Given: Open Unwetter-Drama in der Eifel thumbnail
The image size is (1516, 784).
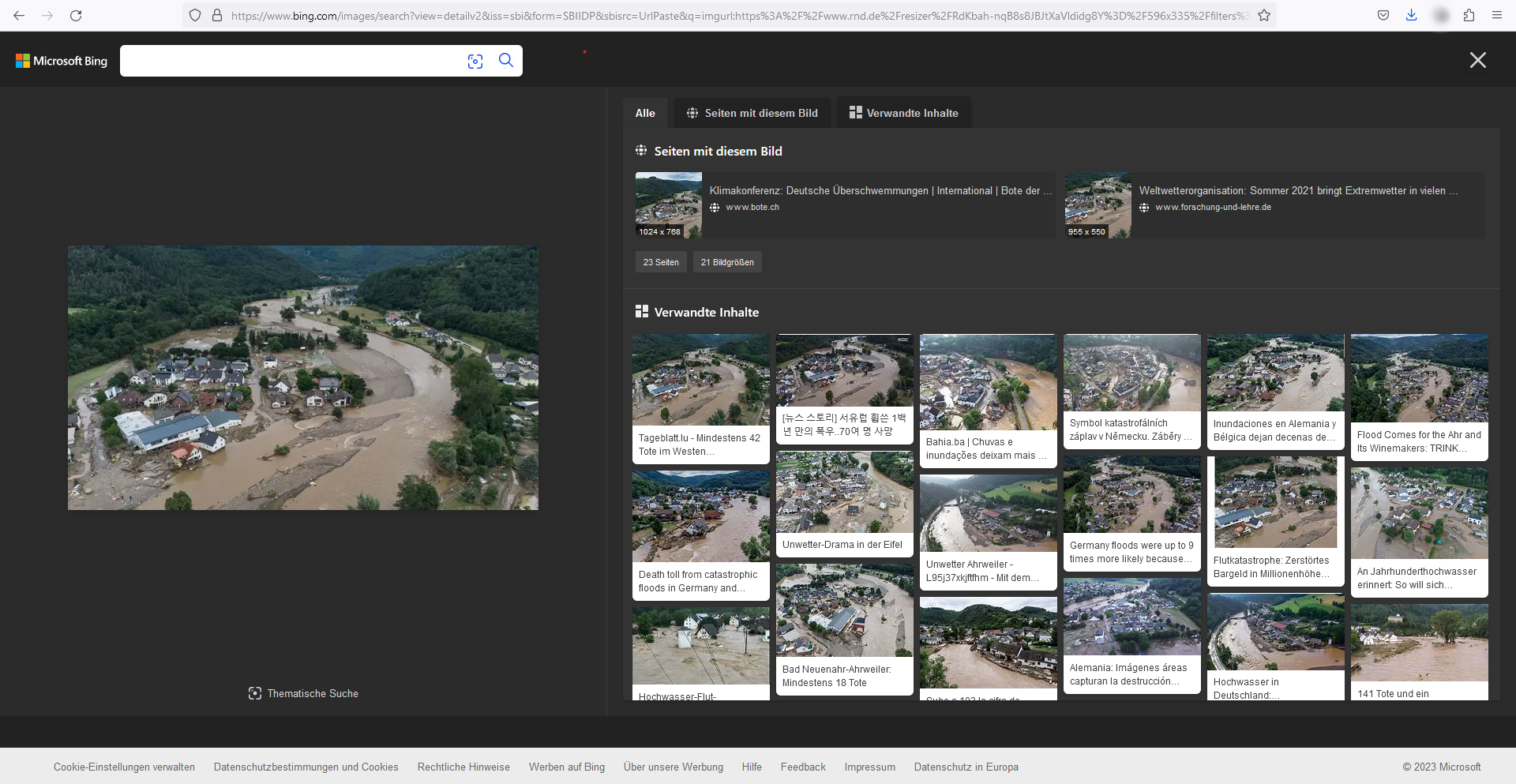Looking at the screenshot, I should click(844, 504).
